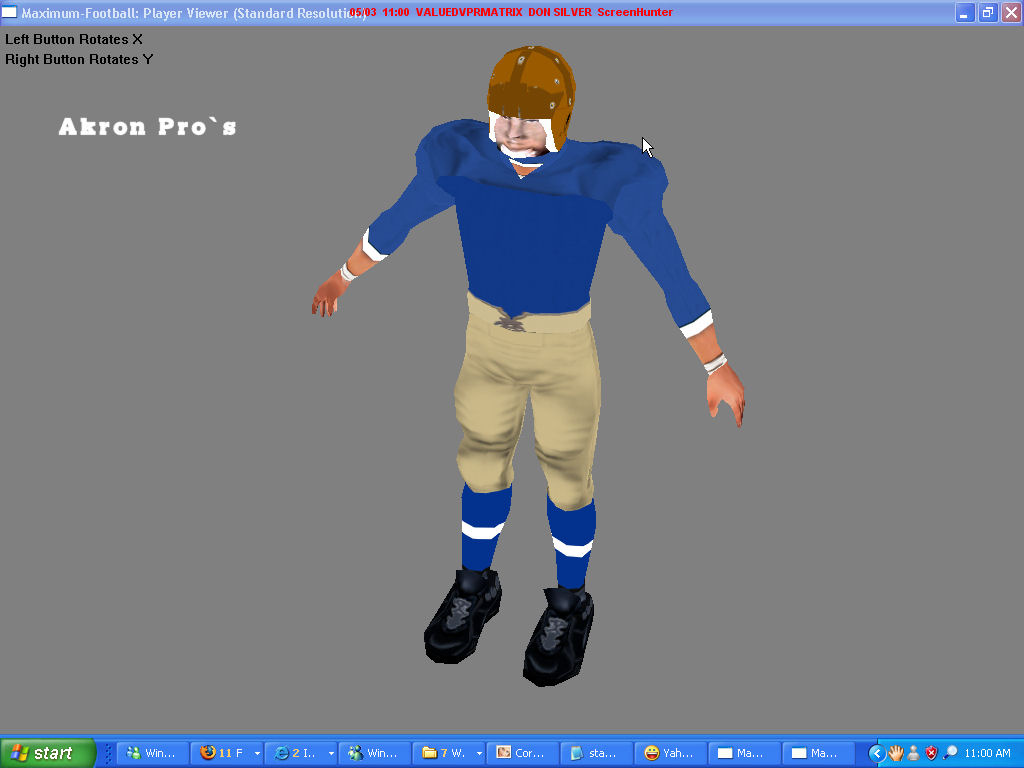Switch to the Yahoo Messenger taskbar button
The height and width of the screenshot is (768, 1024).
[671, 753]
